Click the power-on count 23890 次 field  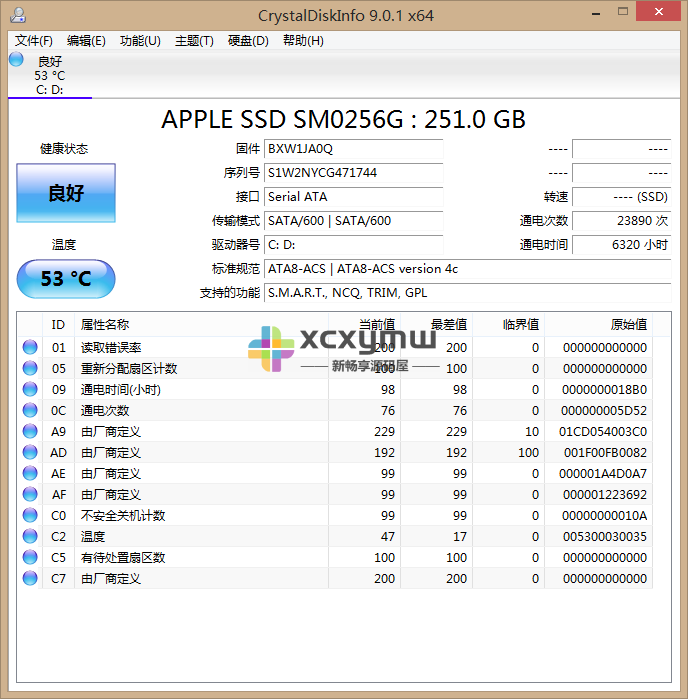pyautogui.click(x=622, y=221)
